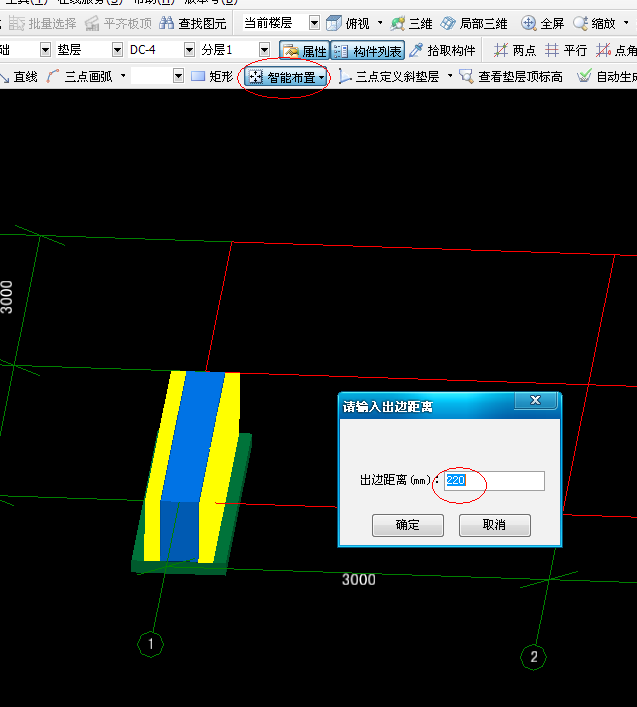Select the point-angle (点角) axis tool

615,50
